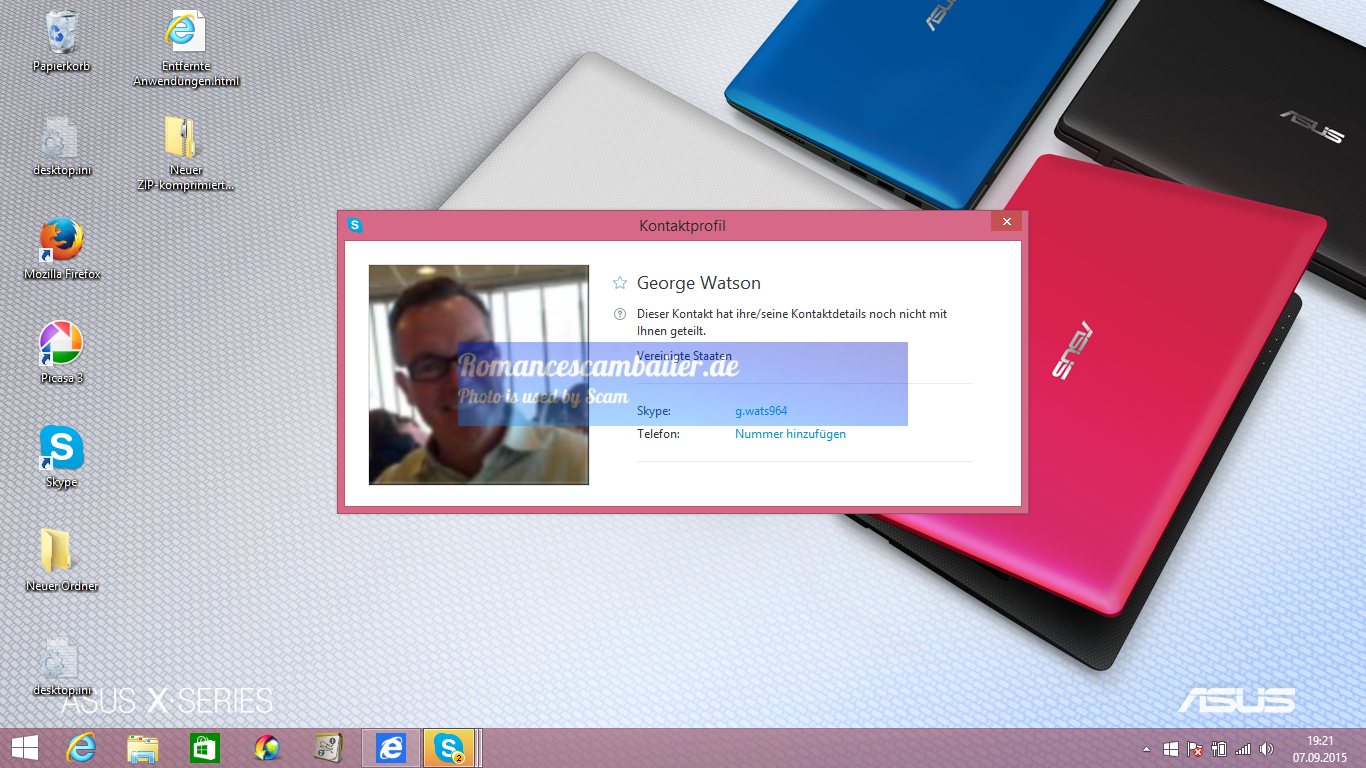Click the George Watson profile picture

click(479, 375)
